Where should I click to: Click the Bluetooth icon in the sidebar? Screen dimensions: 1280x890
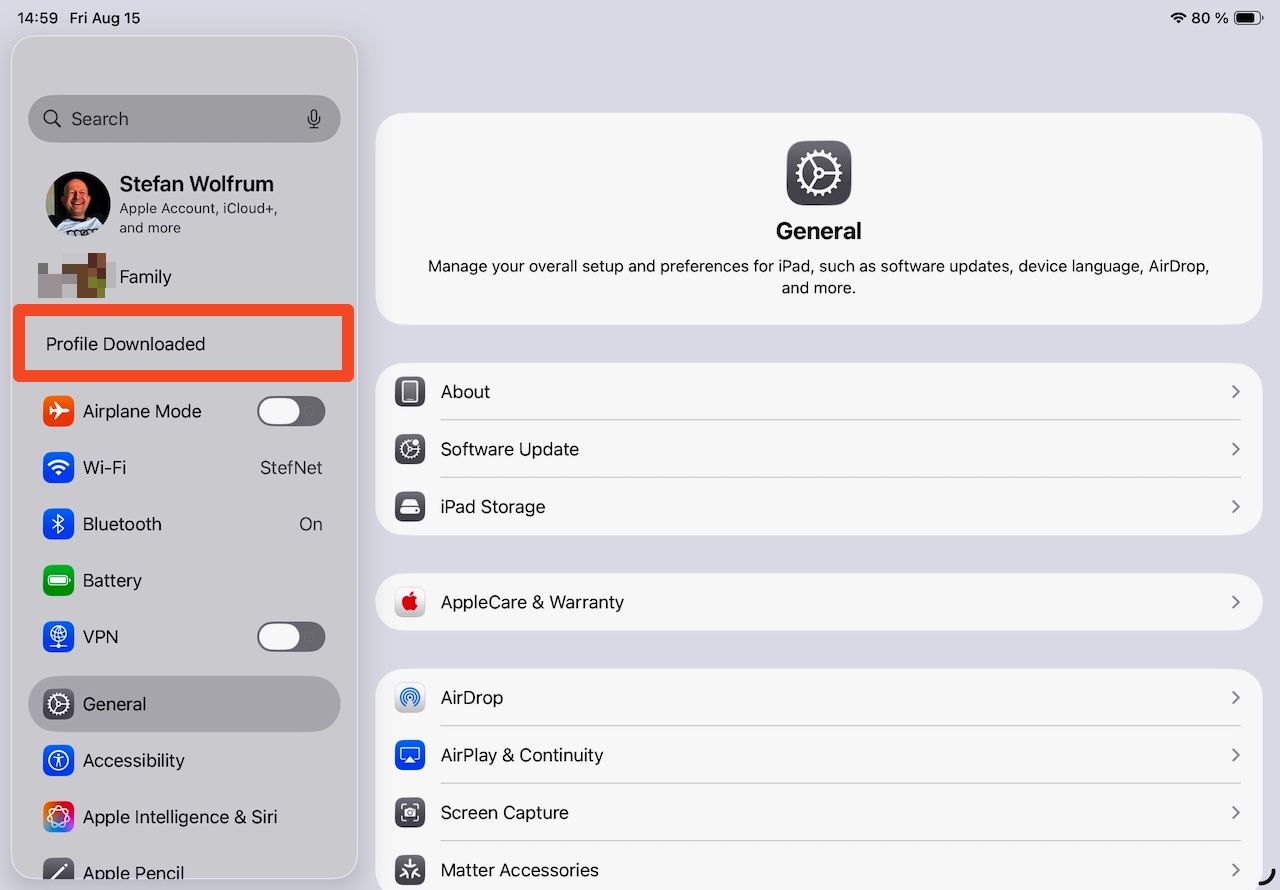(x=58, y=524)
